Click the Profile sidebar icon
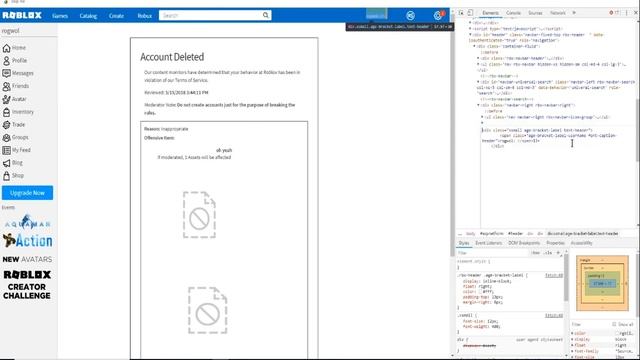Screen dimensions: 640x360 tap(6, 61)
